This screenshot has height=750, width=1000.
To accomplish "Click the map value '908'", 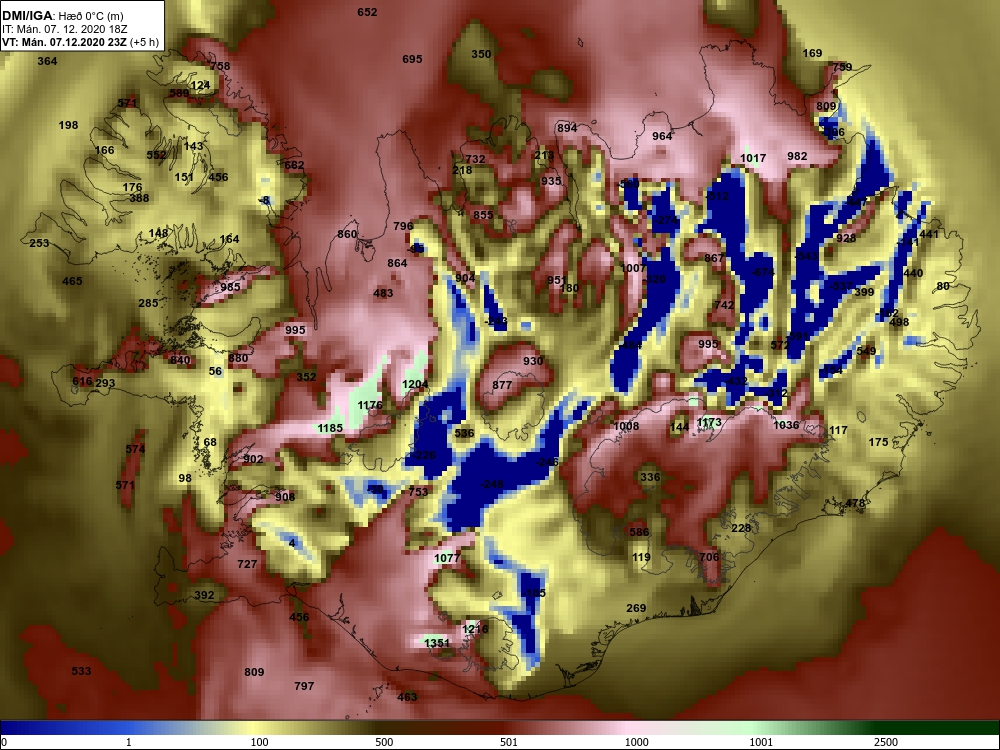I will [x=285, y=497].
